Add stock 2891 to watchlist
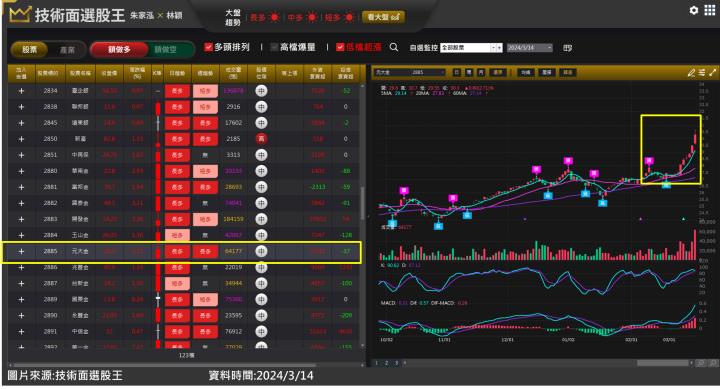The height and width of the screenshot is (389, 720). [21, 332]
